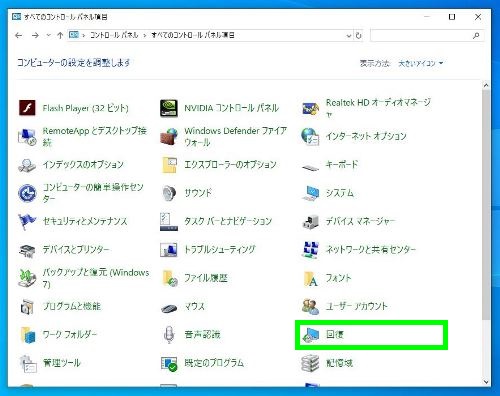The height and width of the screenshot is (396, 500).
Task: Refresh the control panel view
Action: pyautogui.click(x=359, y=35)
